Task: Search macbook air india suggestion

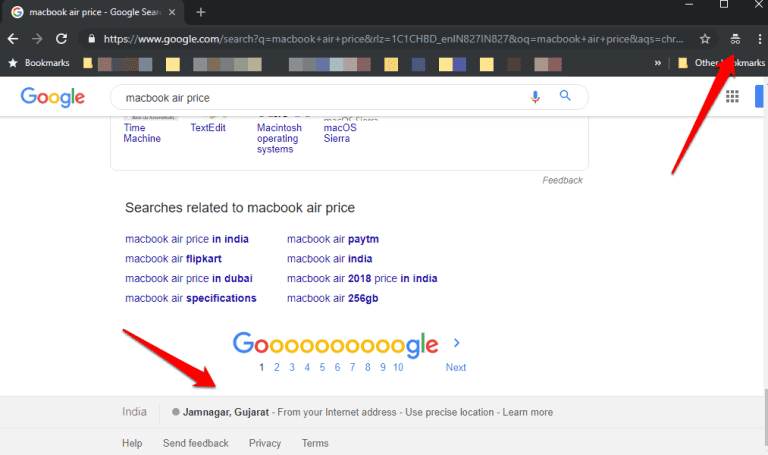Action: tap(329, 259)
